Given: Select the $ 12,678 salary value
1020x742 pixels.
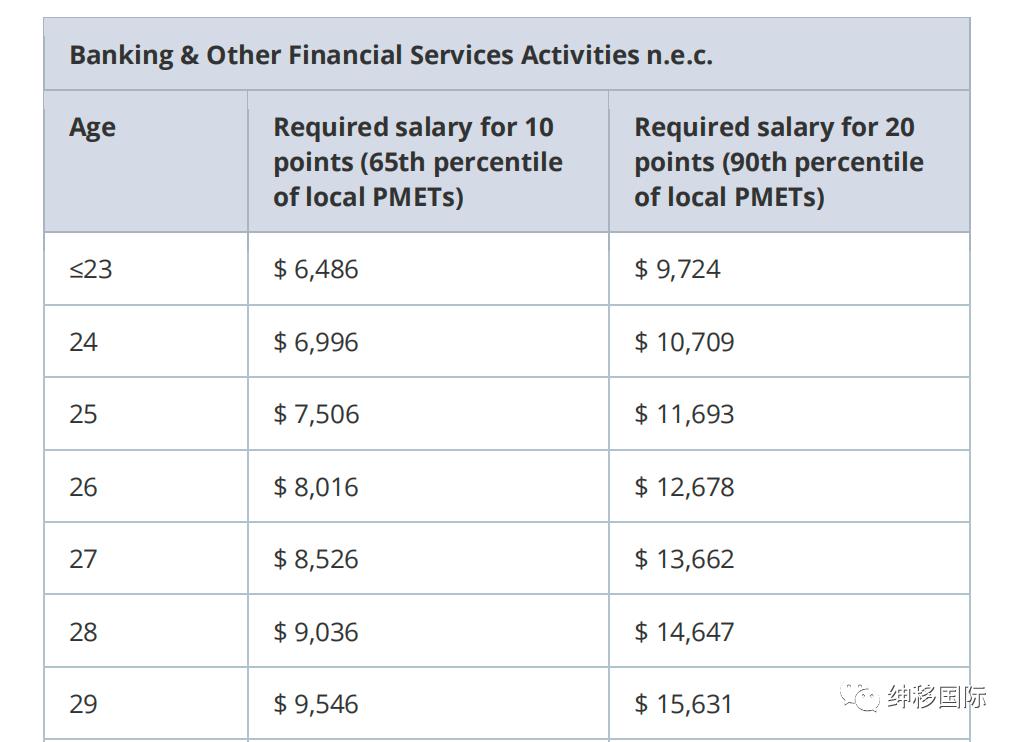Looking at the screenshot, I should click(x=684, y=487).
